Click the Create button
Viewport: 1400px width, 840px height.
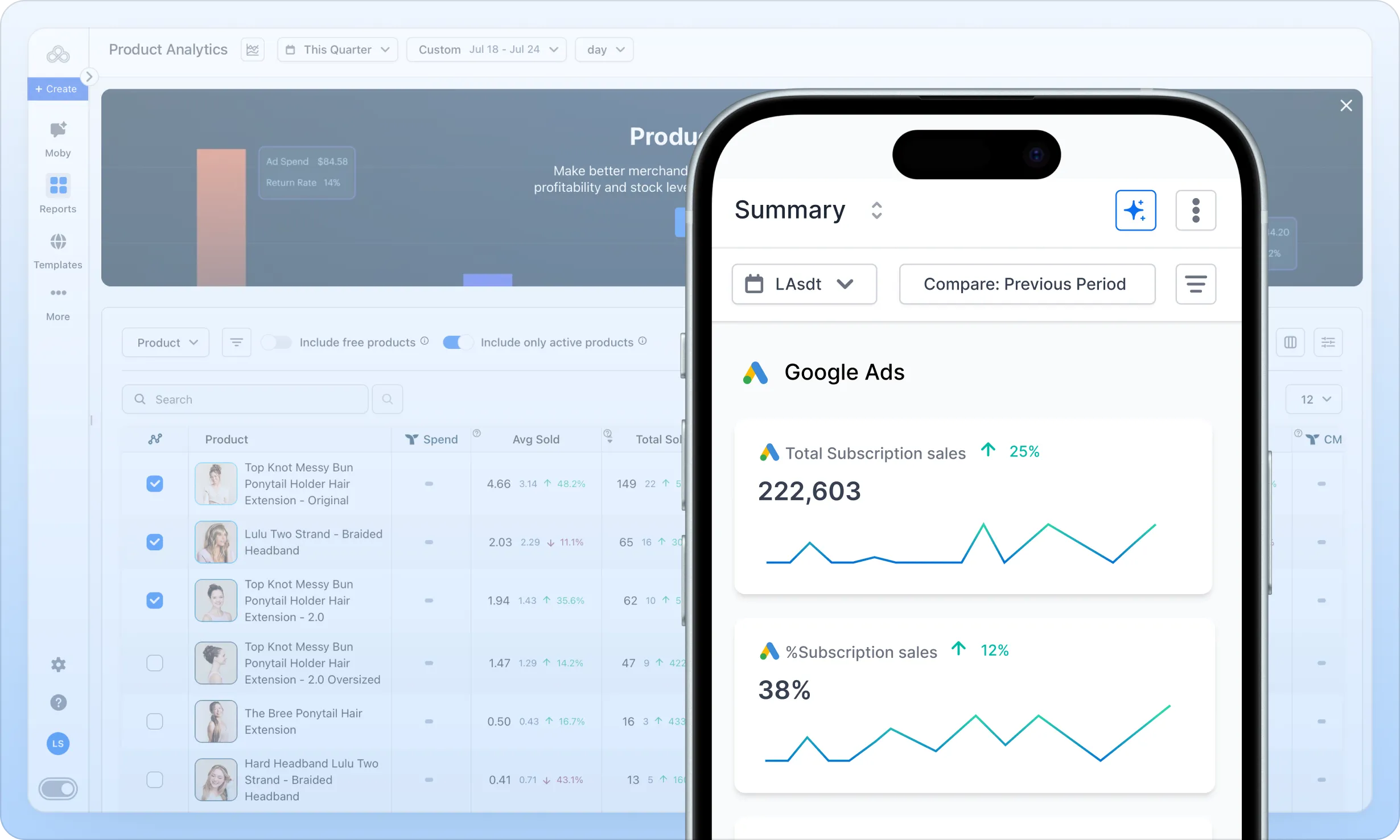57,89
